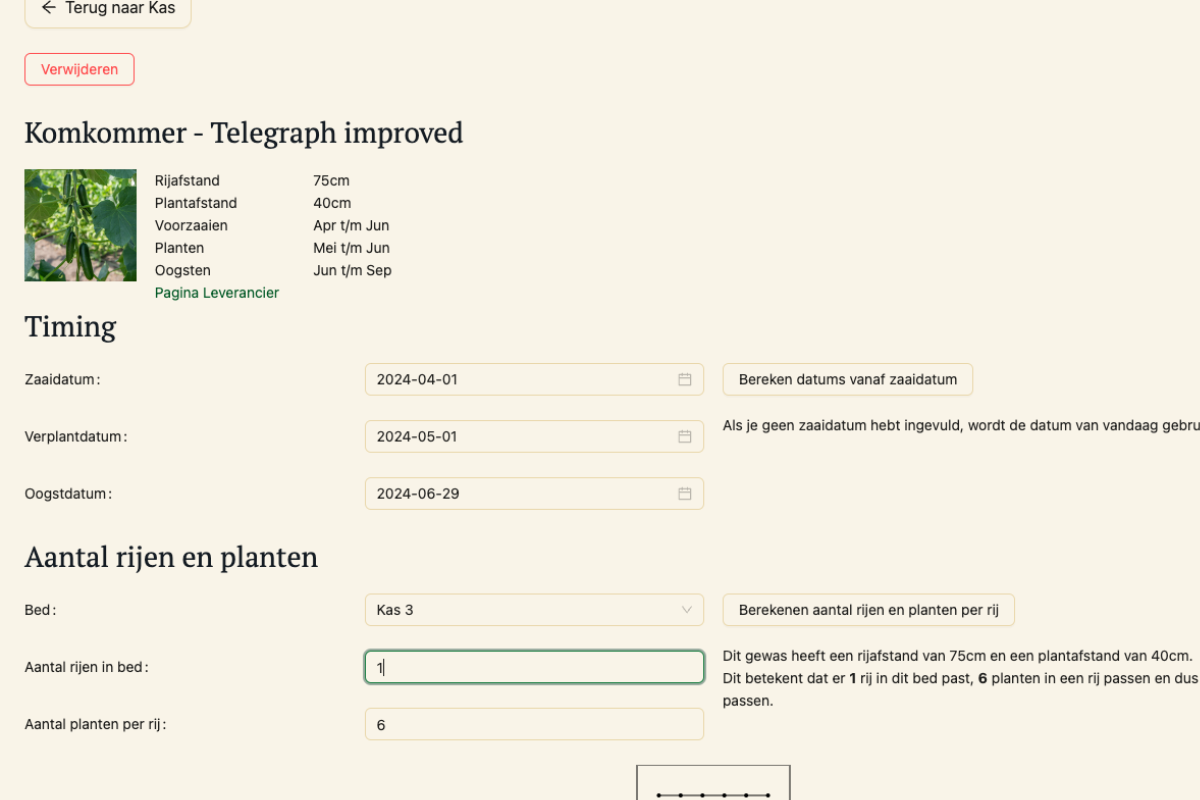Click the Aantal rijen in bed field

pos(534,667)
